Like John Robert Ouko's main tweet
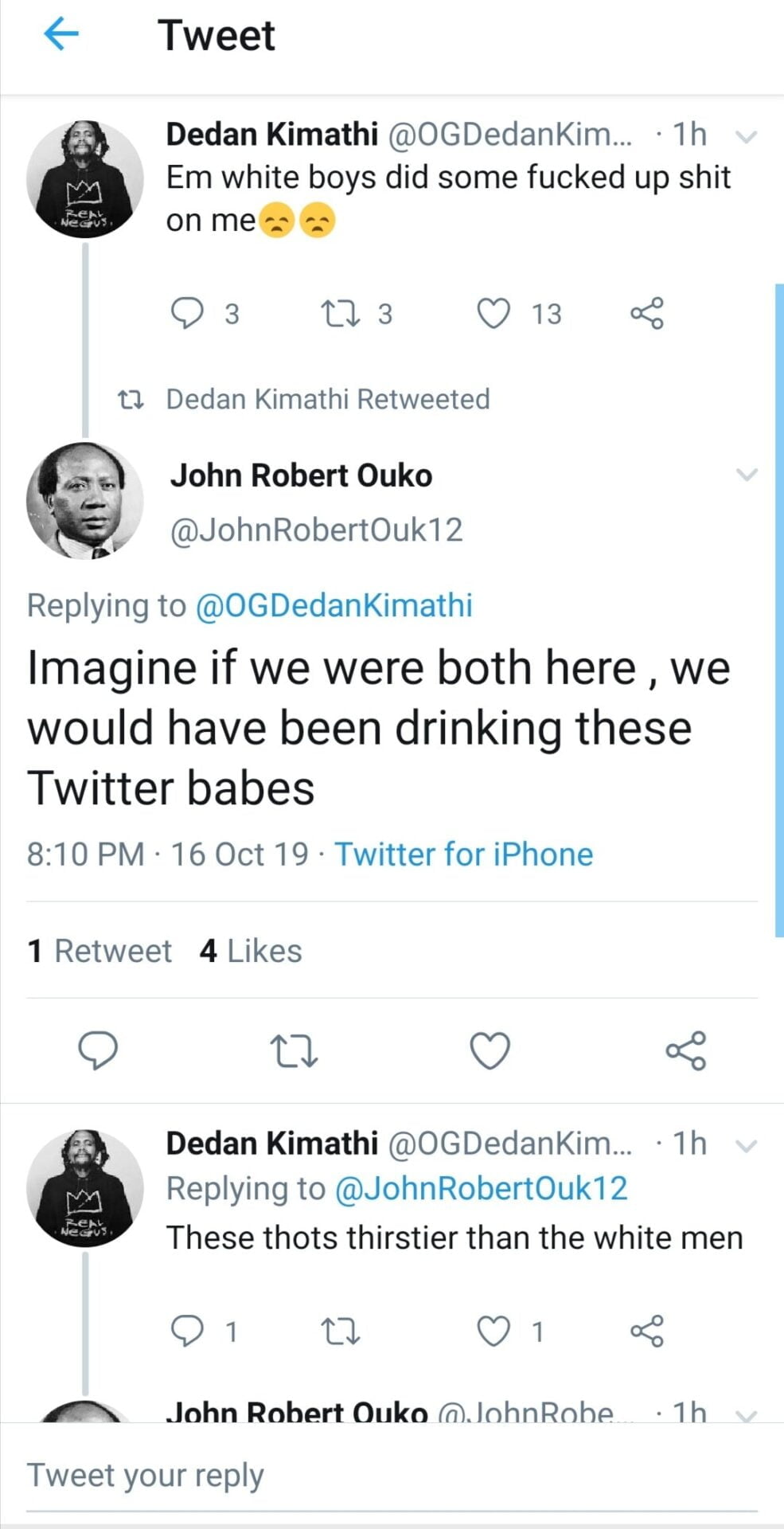This screenshot has height=1529, width=784. tap(490, 1050)
